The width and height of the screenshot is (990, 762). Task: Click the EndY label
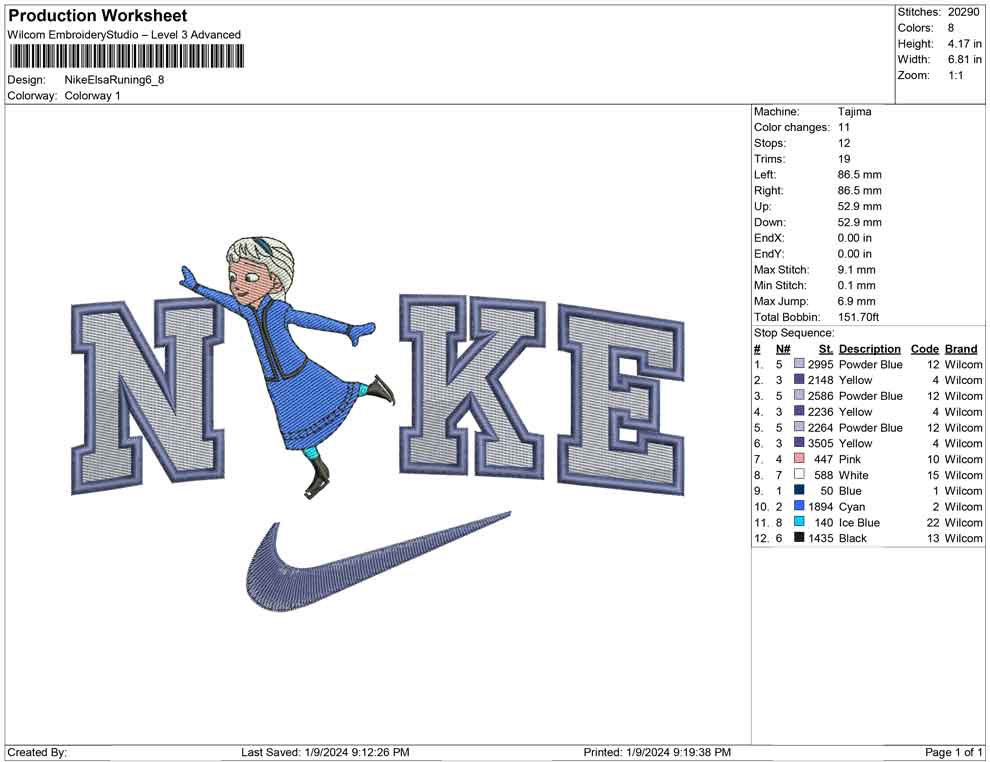(x=769, y=254)
